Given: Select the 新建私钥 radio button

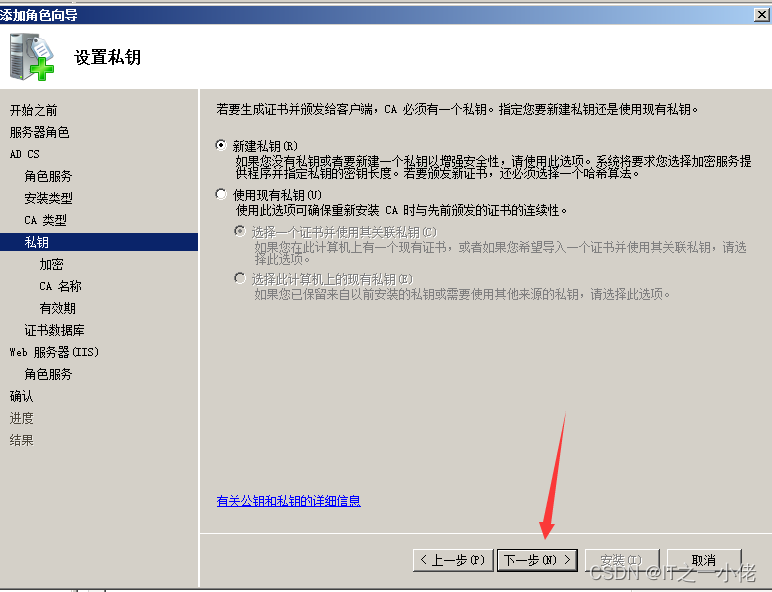Looking at the screenshot, I should 221,145.
